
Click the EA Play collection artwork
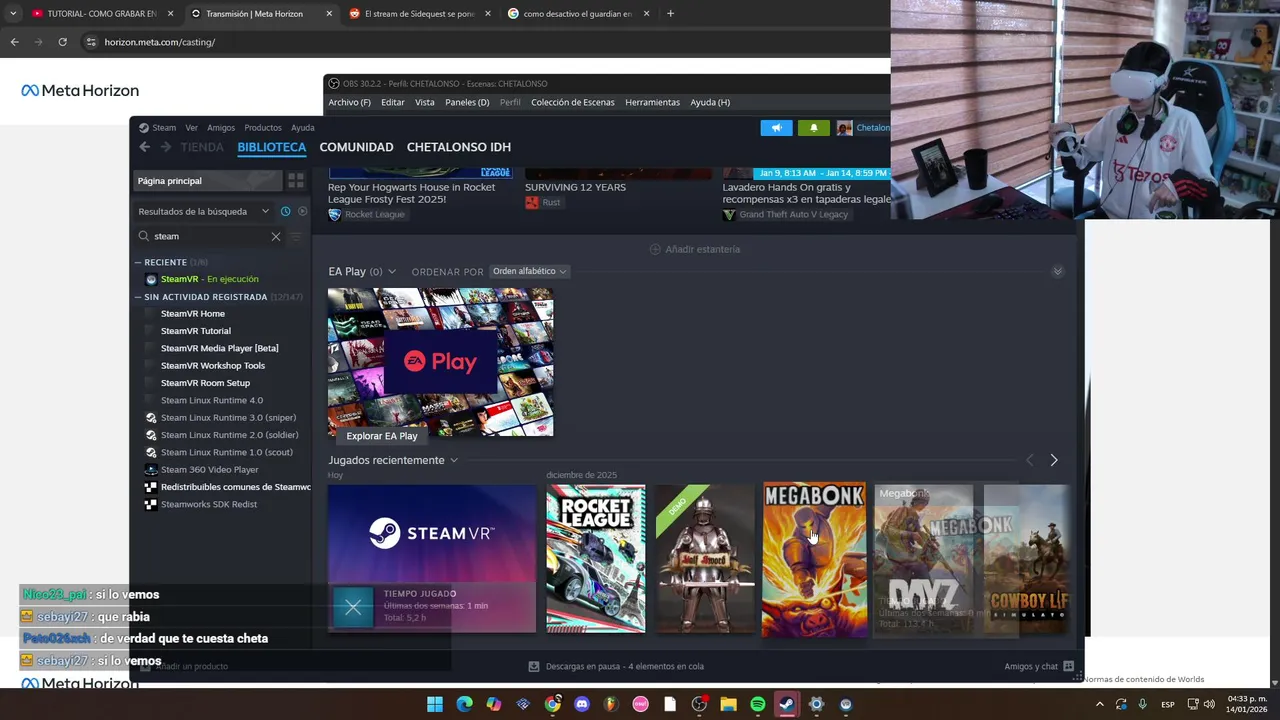[x=440, y=361]
